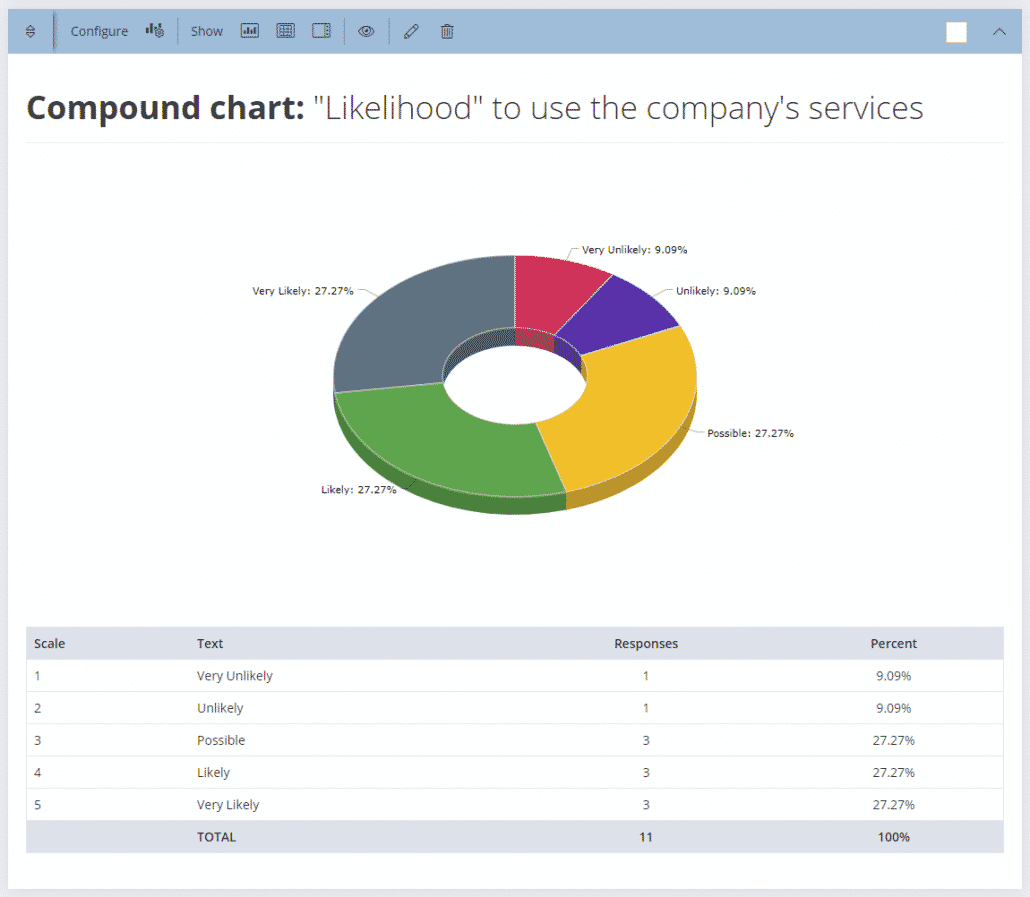Screen dimensions: 1030x897
Task: Select the Very Likely pie segment label
Action: [x=303, y=290]
